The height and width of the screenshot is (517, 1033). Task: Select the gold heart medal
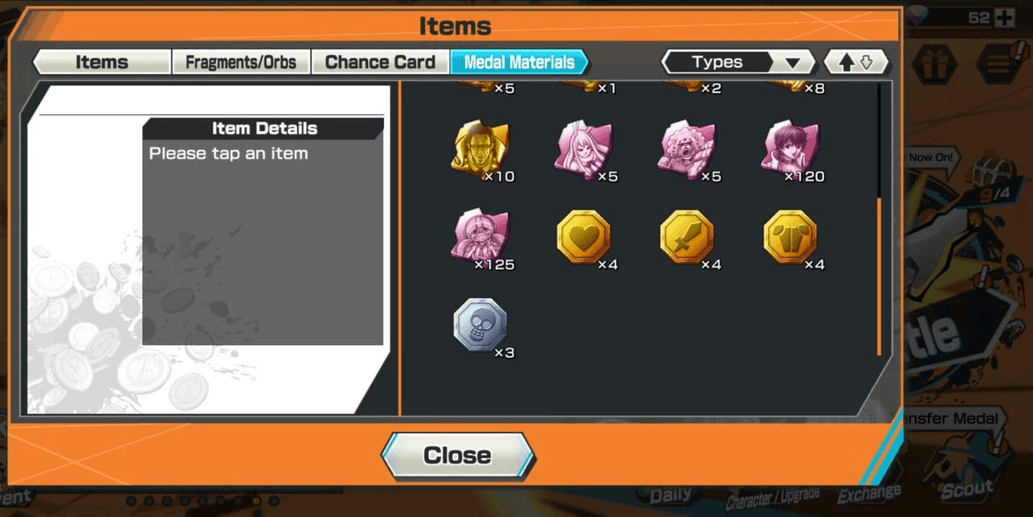583,236
